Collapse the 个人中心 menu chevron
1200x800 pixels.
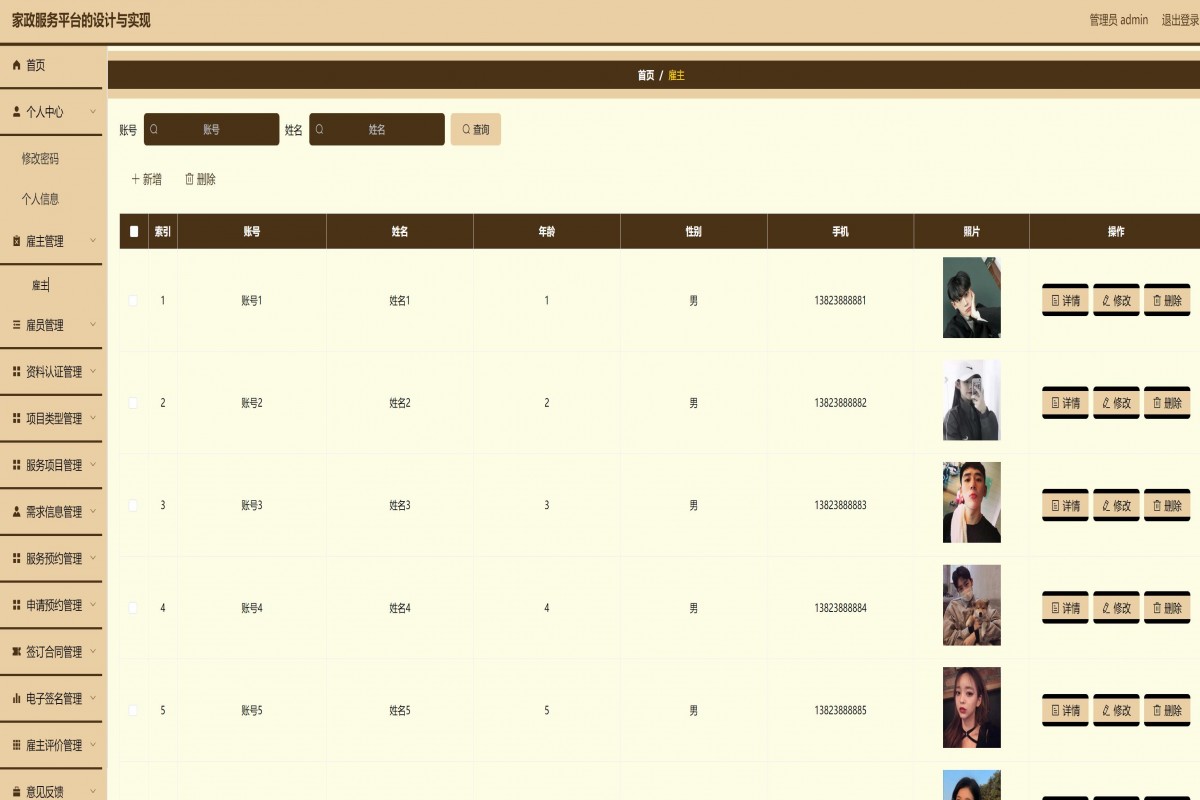93,111
